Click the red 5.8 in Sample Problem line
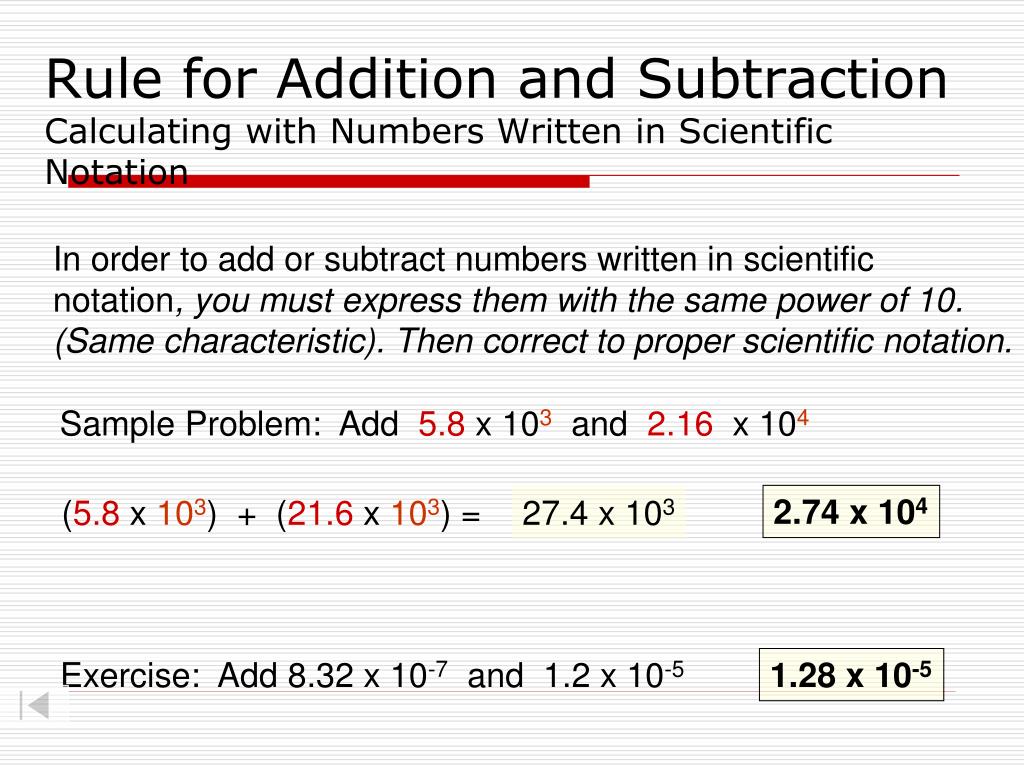This screenshot has width=1024, height=768. (x=441, y=424)
